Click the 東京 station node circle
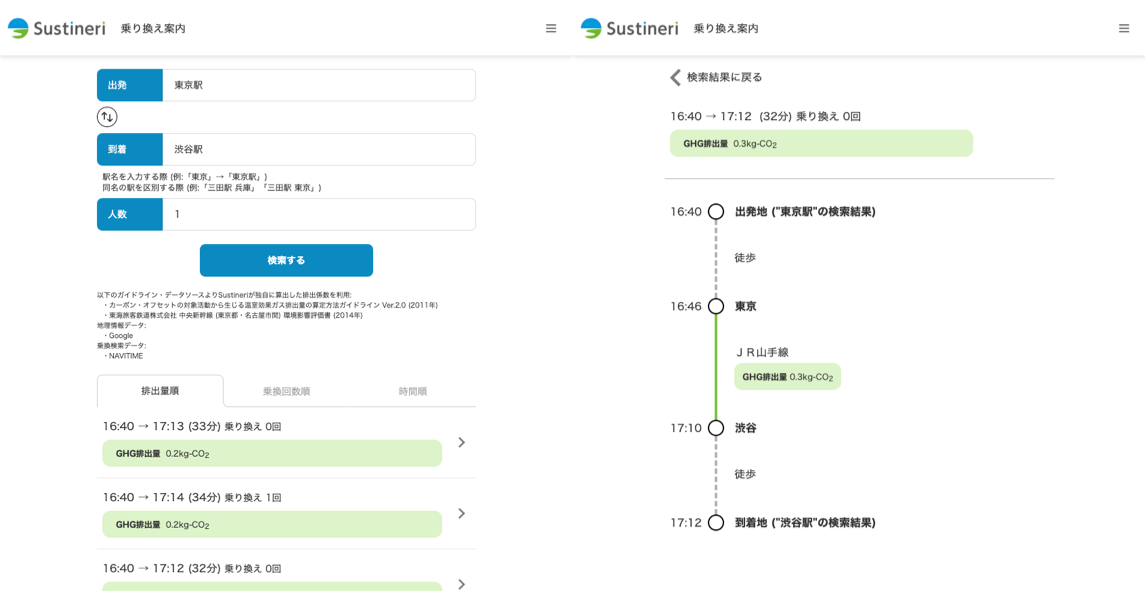Screen dimensions: 1145x591 [716, 306]
